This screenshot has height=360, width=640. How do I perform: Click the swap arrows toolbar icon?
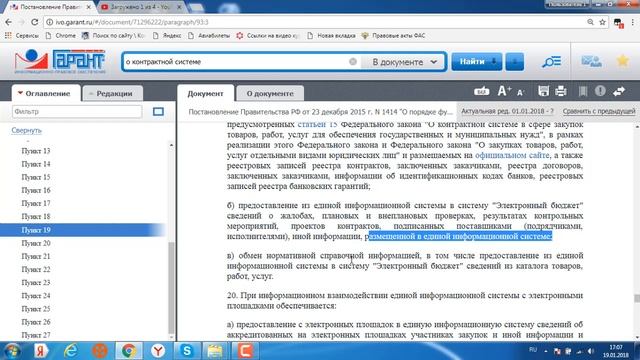point(619,91)
